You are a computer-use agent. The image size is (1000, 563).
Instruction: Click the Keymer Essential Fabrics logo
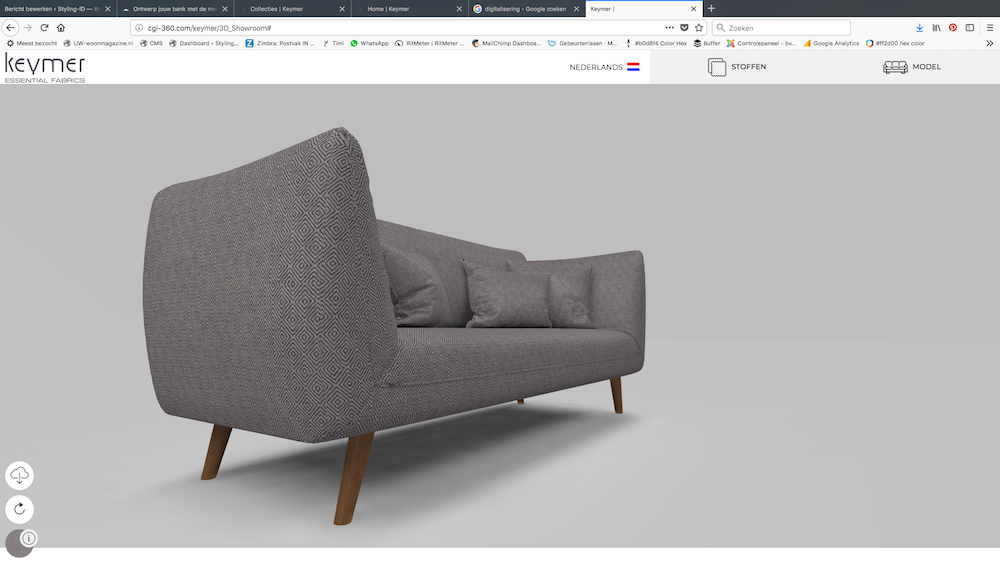45,68
